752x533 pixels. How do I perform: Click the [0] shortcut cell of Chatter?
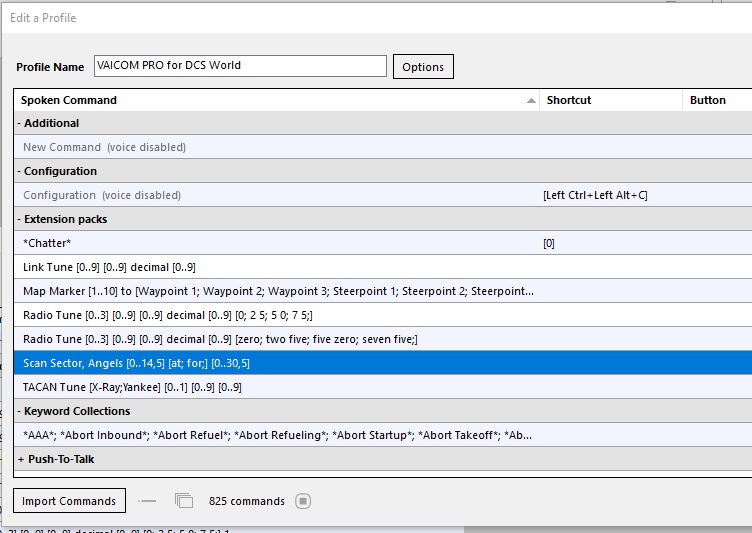click(549, 243)
